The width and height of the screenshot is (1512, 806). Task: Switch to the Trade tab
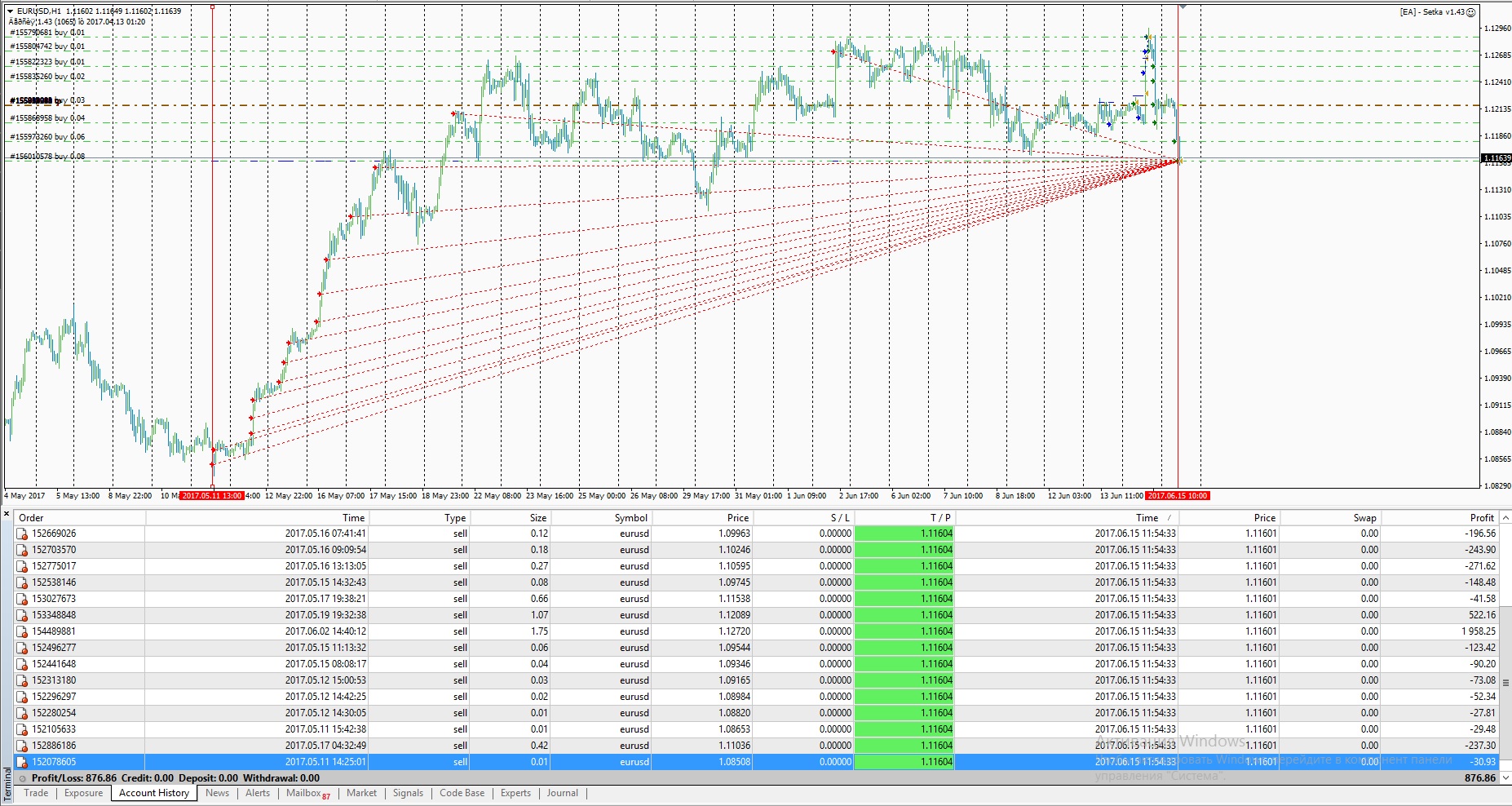(x=36, y=793)
